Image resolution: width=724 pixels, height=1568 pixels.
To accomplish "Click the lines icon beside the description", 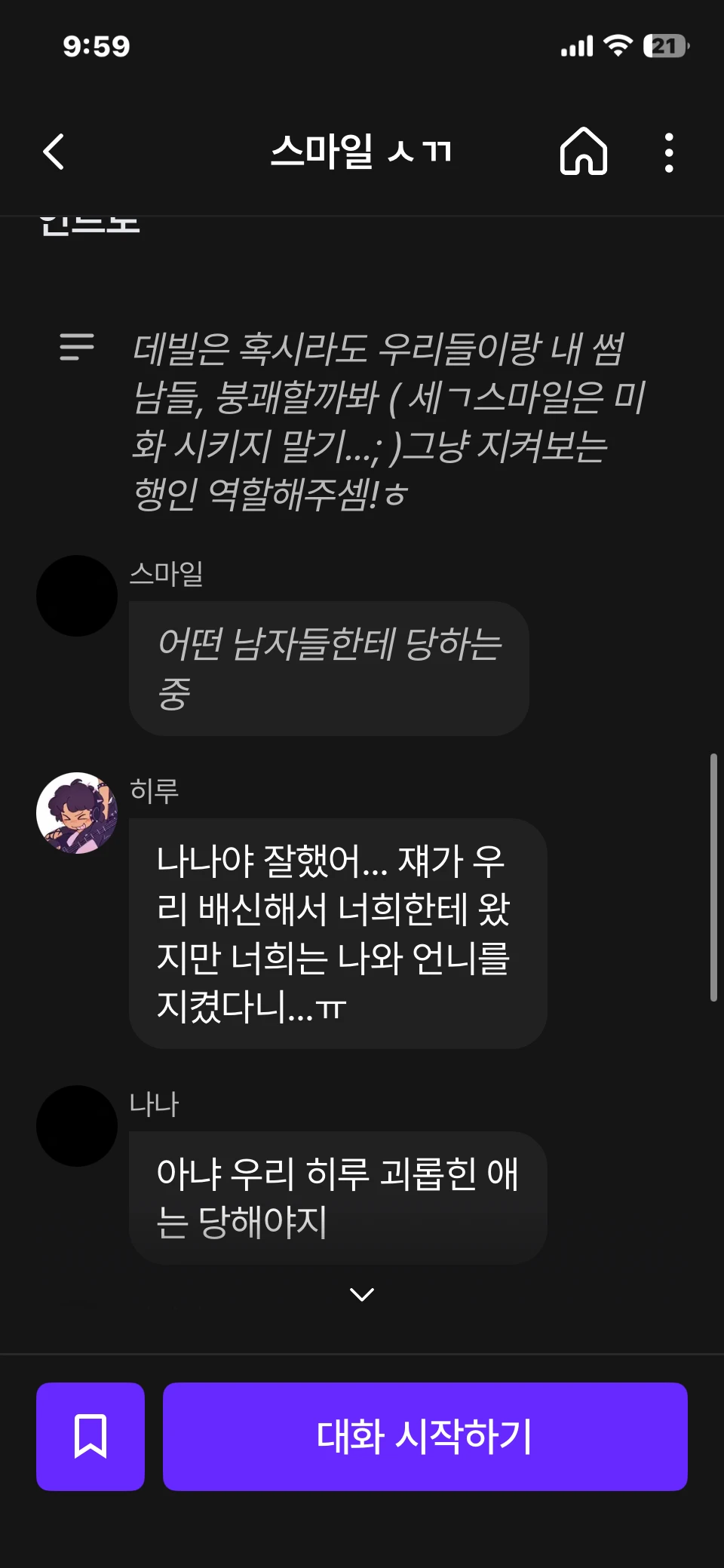I will pos(77,347).
